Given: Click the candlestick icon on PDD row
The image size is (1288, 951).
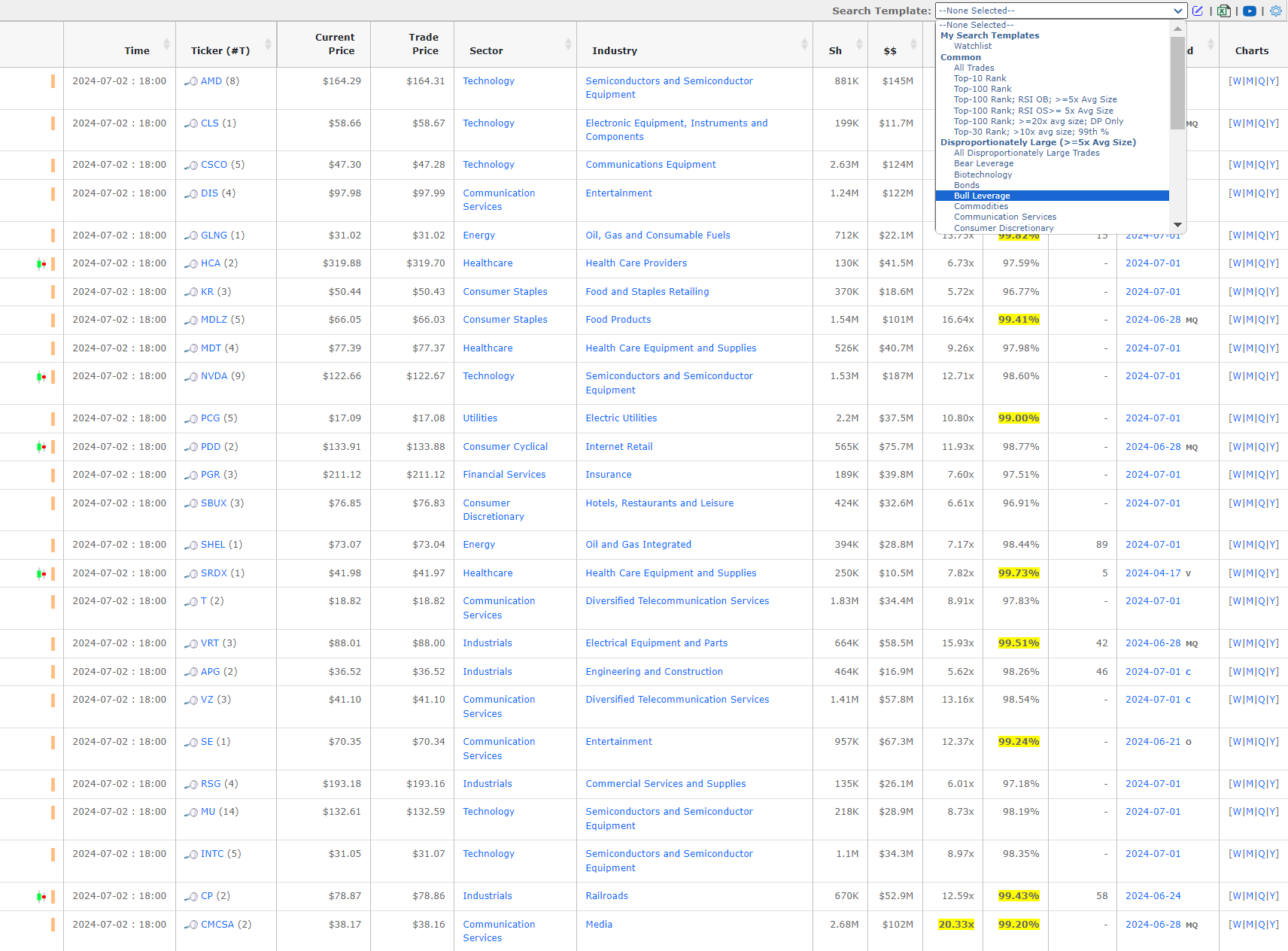Looking at the screenshot, I should (x=41, y=447).
